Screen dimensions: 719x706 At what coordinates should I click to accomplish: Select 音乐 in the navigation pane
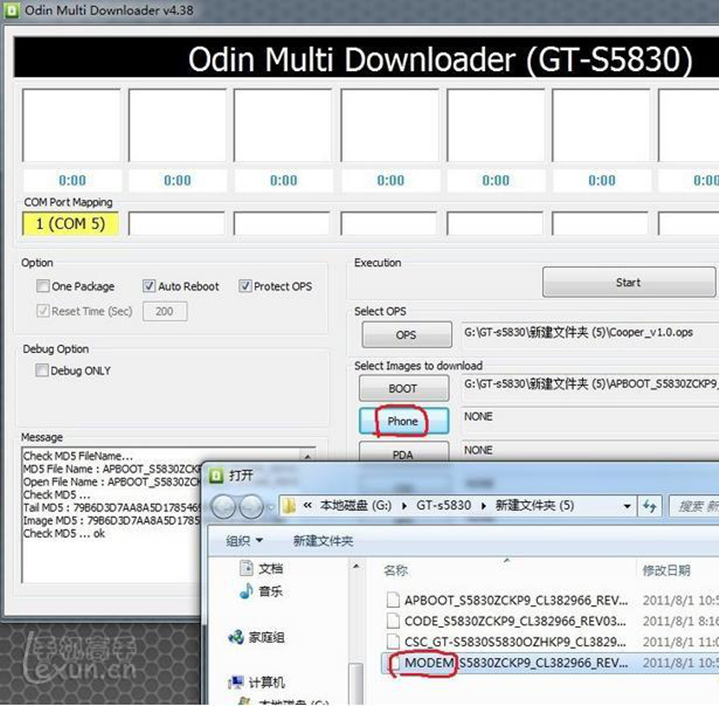click(271, 591)
